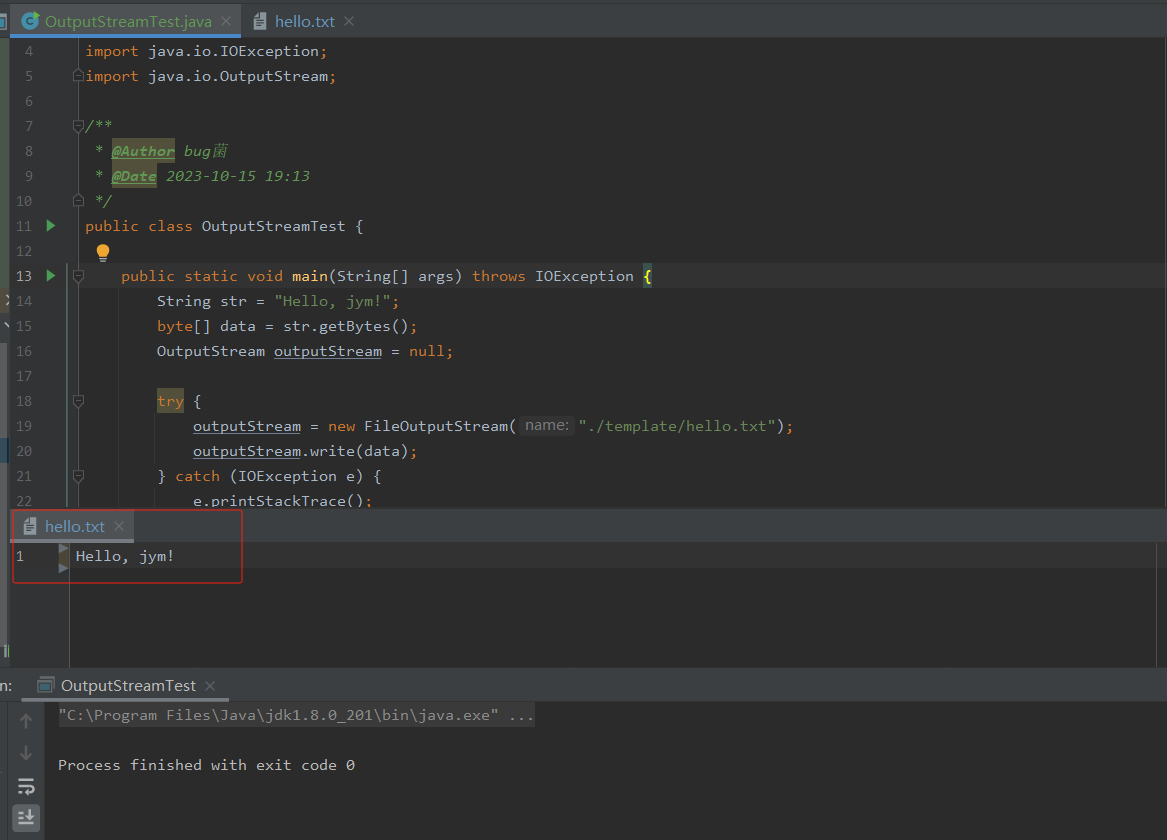Click line number 1 in hello.txt gutter
The image size is (1167, 840).
click(x=20, y=557)
